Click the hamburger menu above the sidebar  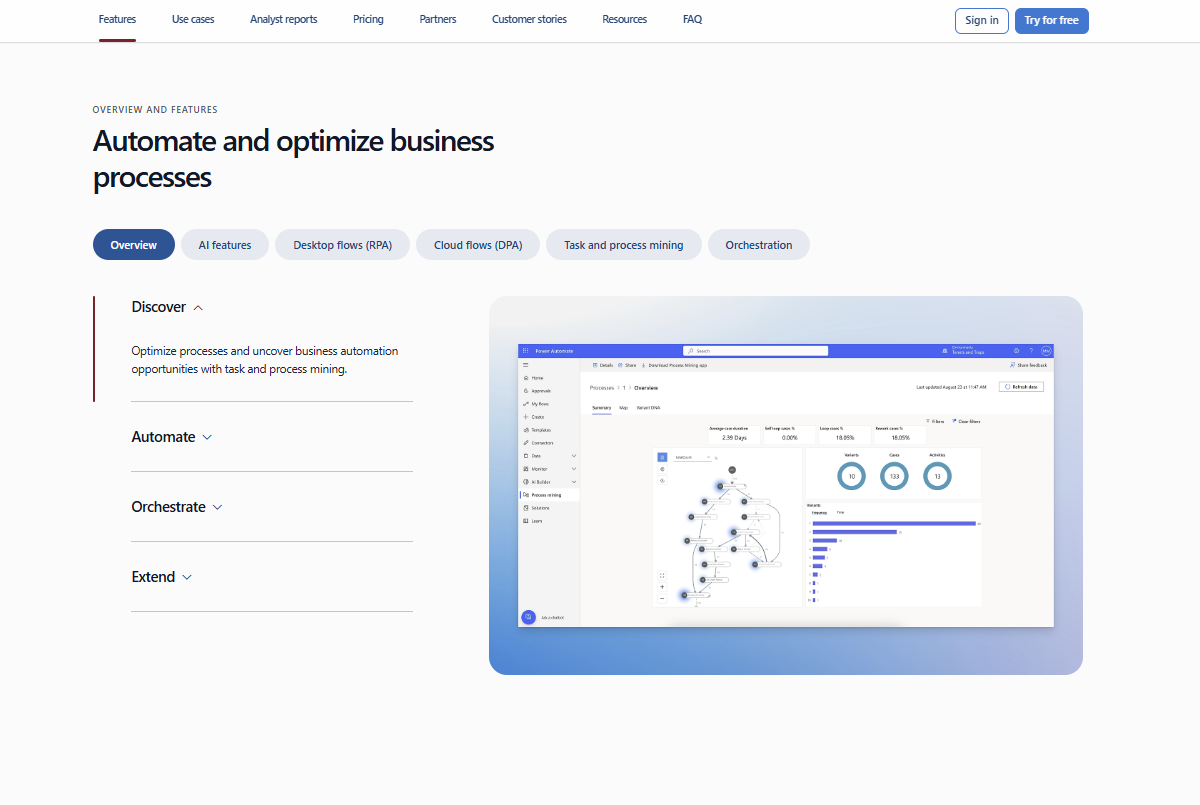pos(525,365)
